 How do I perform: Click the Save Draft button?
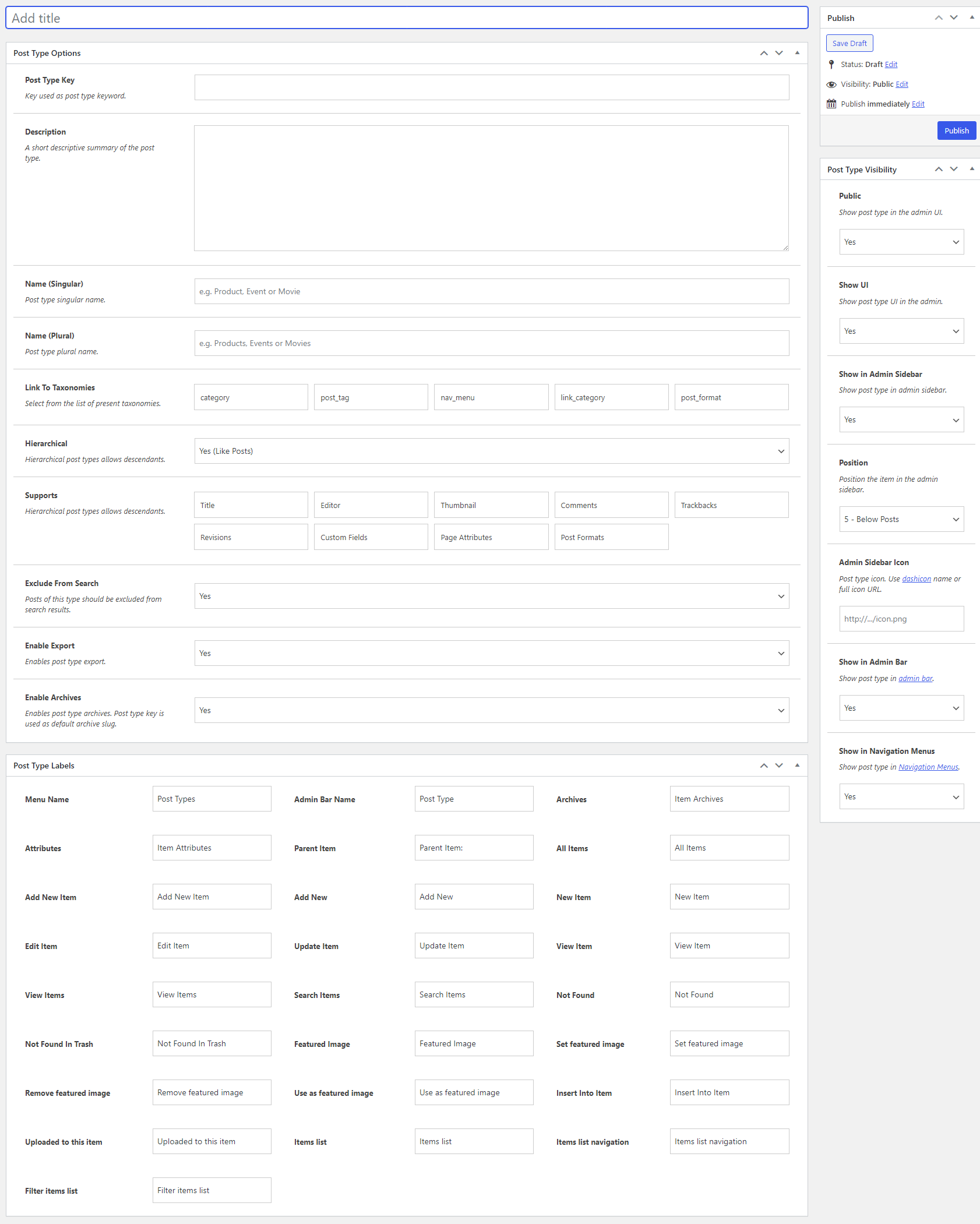tap(849, 43)
